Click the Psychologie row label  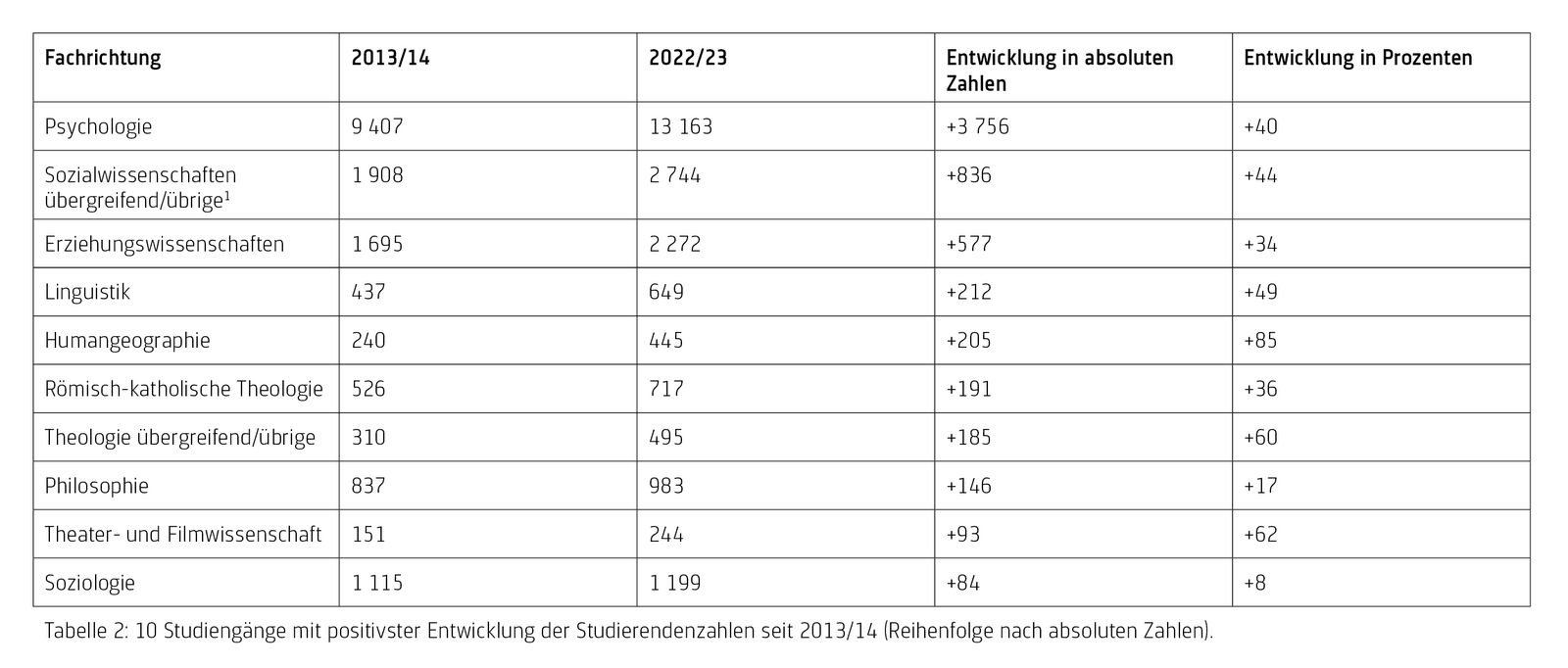(98, 126)
